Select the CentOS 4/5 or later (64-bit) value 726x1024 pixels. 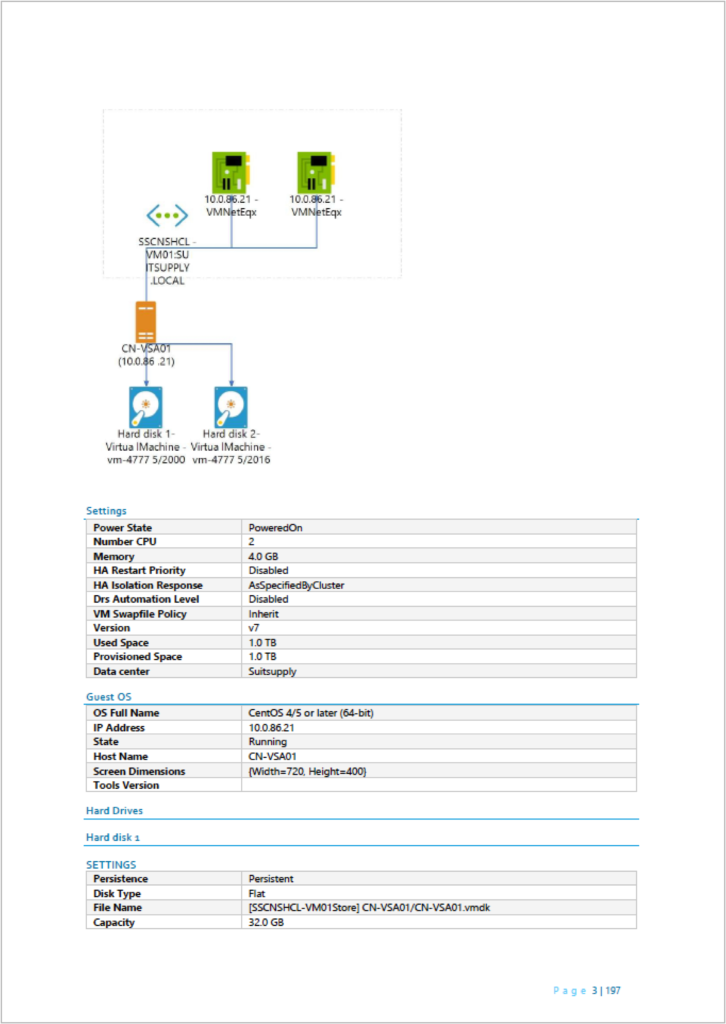coord(311,713)
